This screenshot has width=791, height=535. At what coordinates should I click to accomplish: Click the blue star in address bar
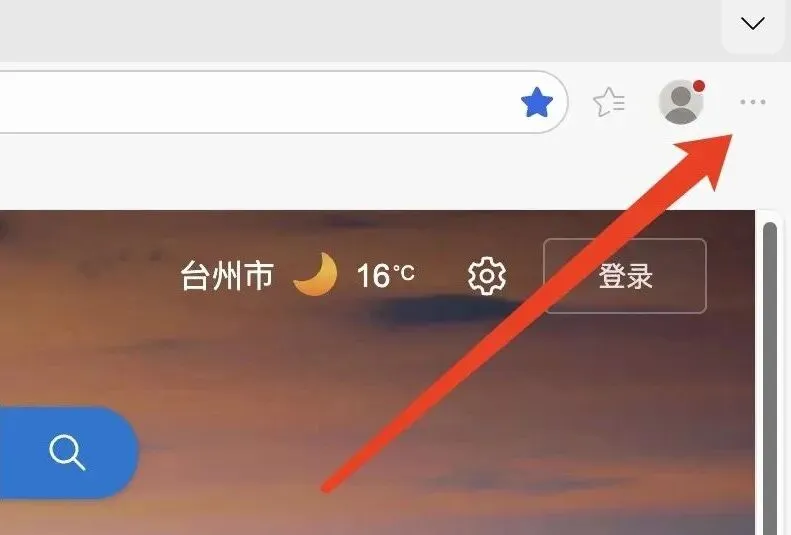[537, 102]
